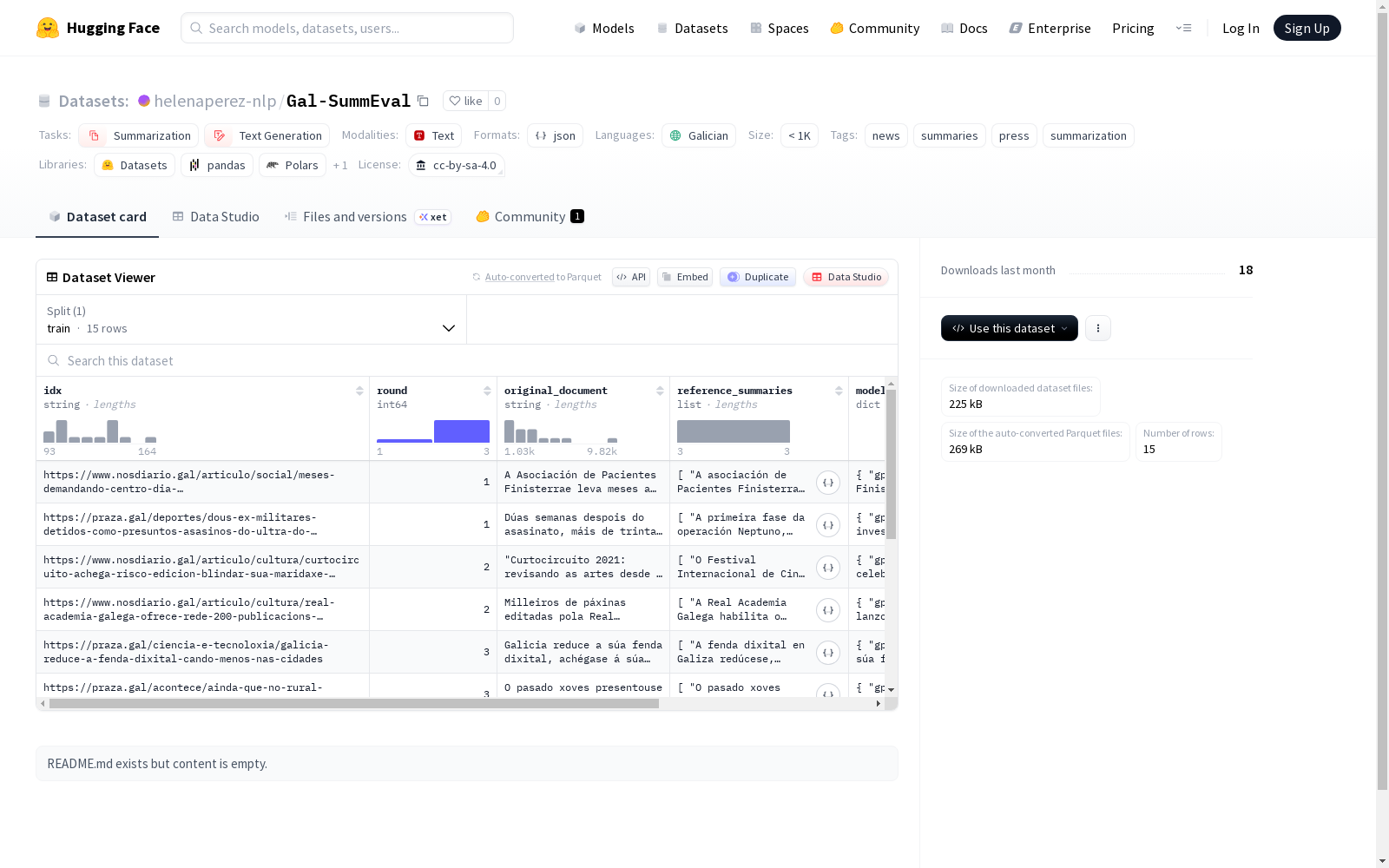Open Docs in the top navigation

click(964, 28)
